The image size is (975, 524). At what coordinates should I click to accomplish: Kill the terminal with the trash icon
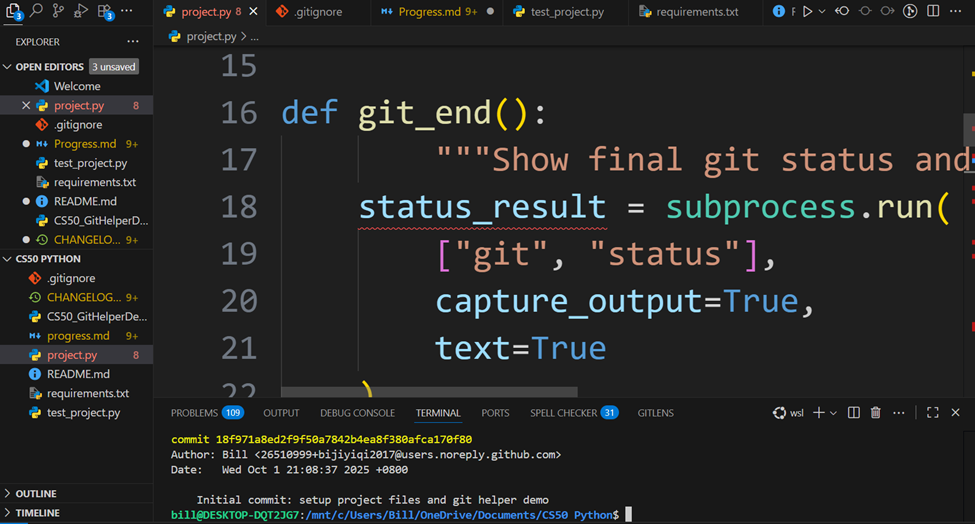click(876, 413)
